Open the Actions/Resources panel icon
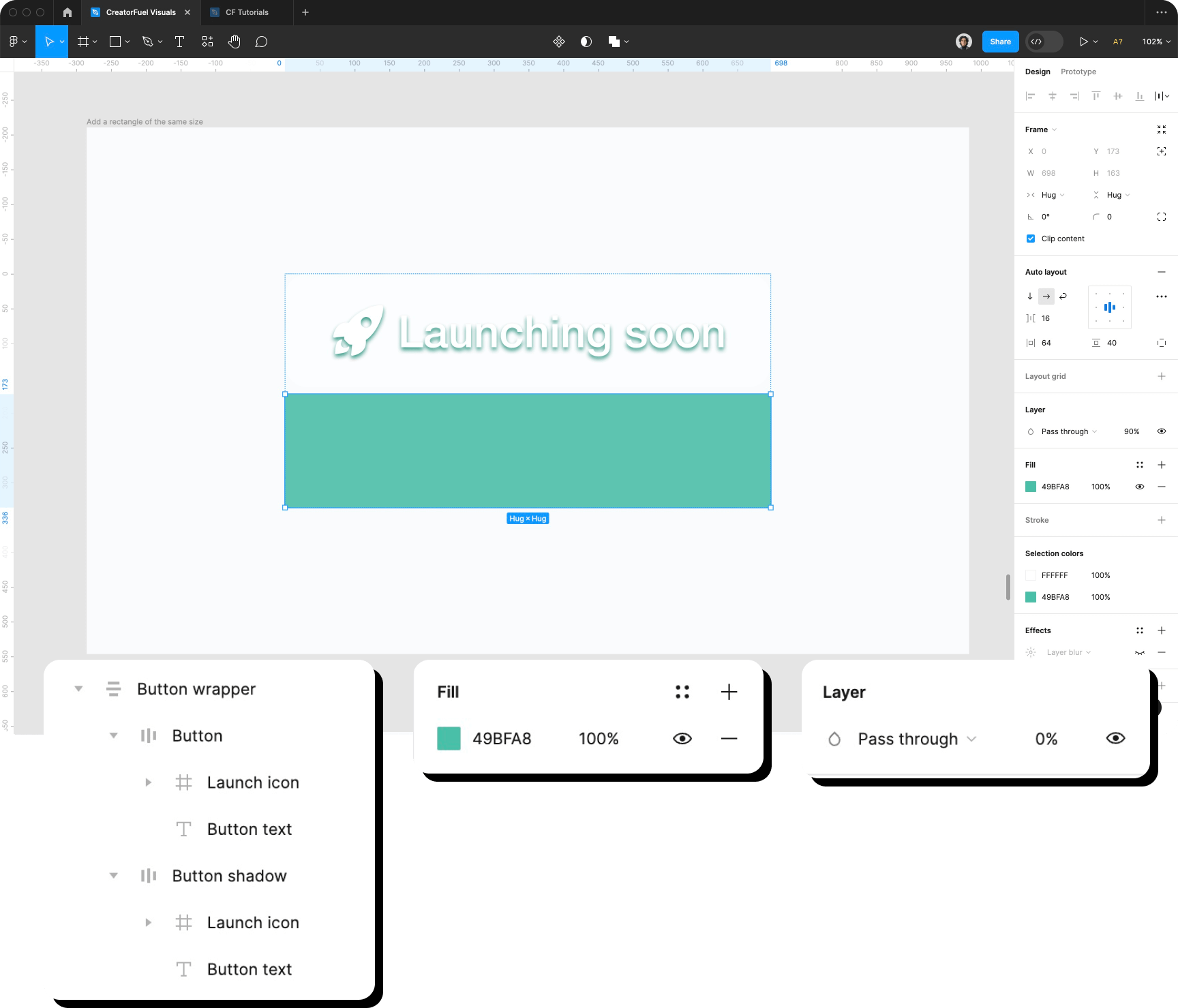1178x1008 pixels. point(558,41)
